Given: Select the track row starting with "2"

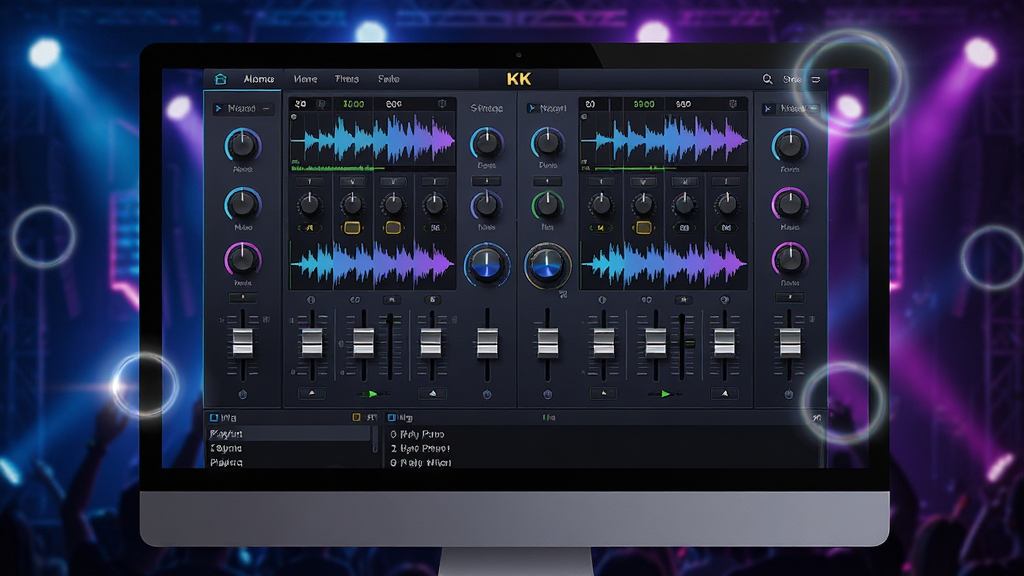Looking at the screenshot, I should (x=420, y=449).
